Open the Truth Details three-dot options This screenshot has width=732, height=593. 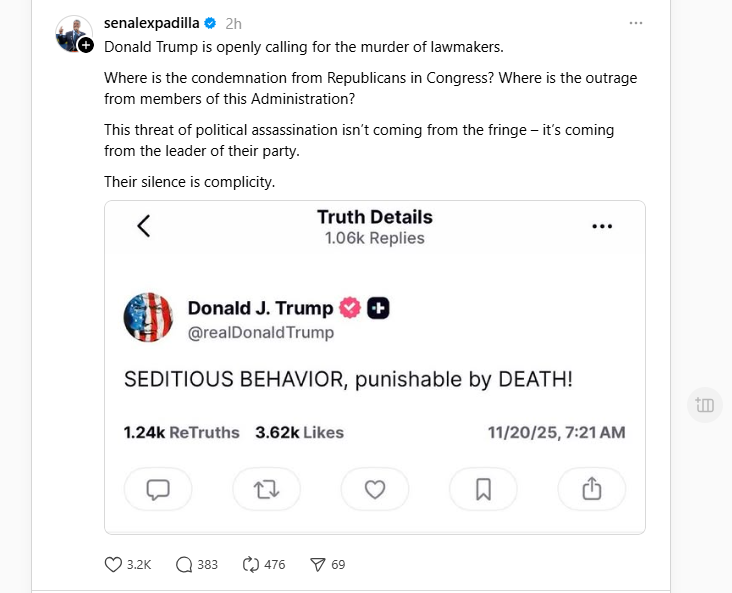tap(602, 226)
